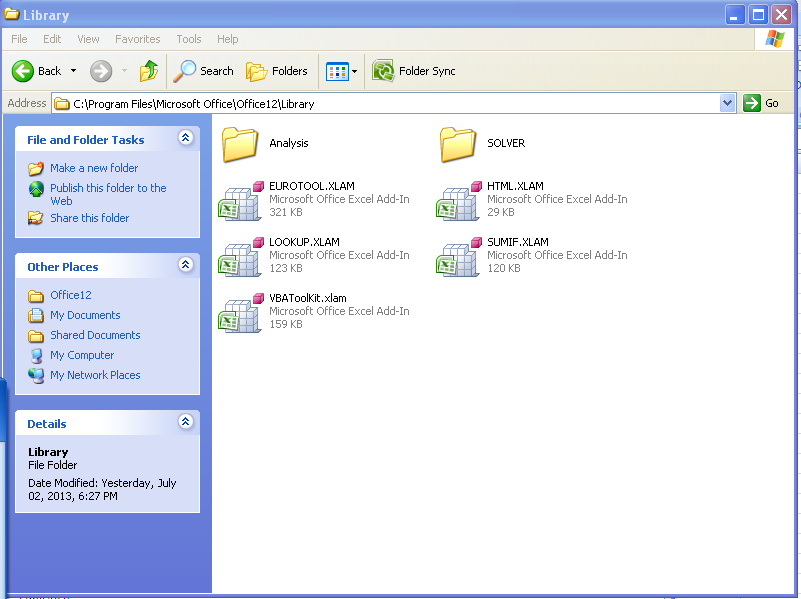Image resolution: width=801 pixels, height=599 pixels.
Task: Open the Forward history dropdown arrow
Action: (x=124, y=71)
